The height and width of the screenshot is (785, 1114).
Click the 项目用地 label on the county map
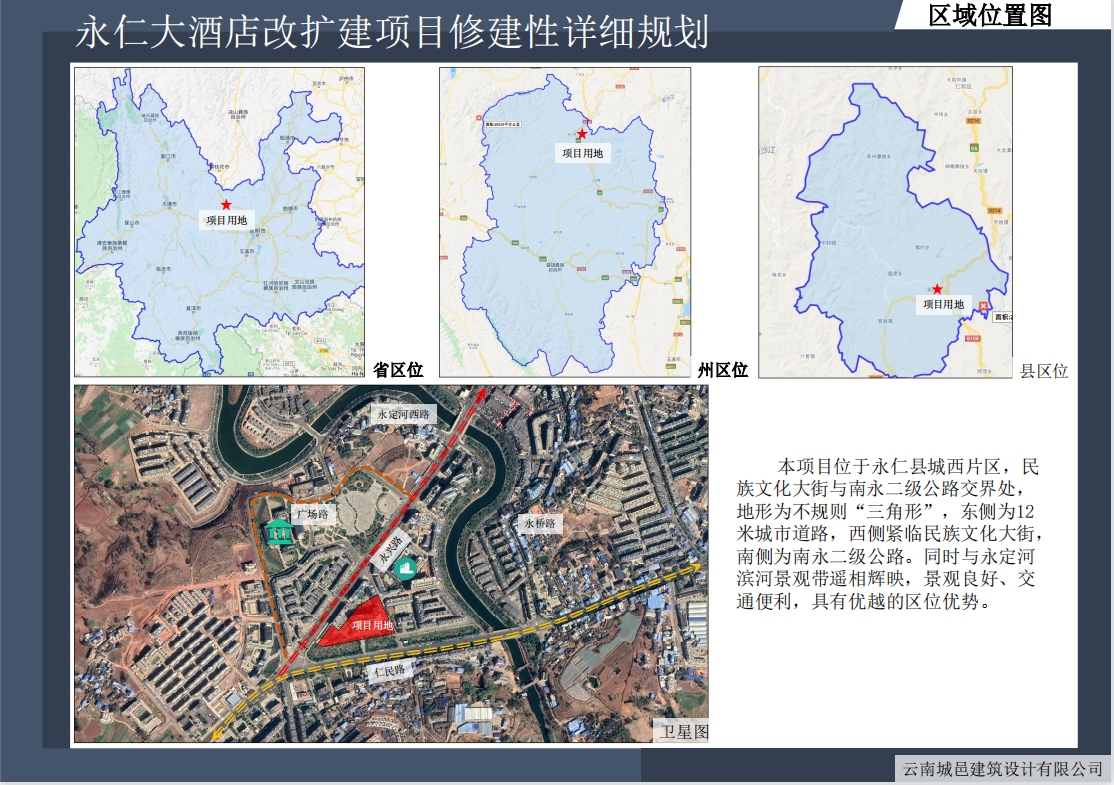(x=943, y=305)
